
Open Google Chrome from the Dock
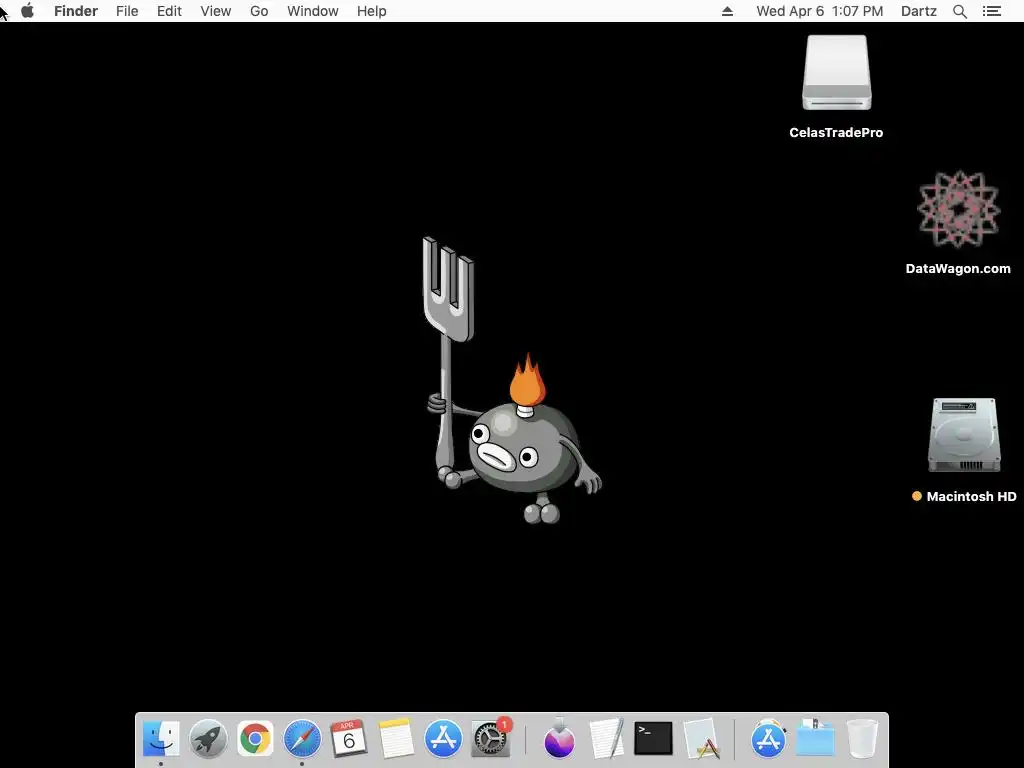click(255, 739)
